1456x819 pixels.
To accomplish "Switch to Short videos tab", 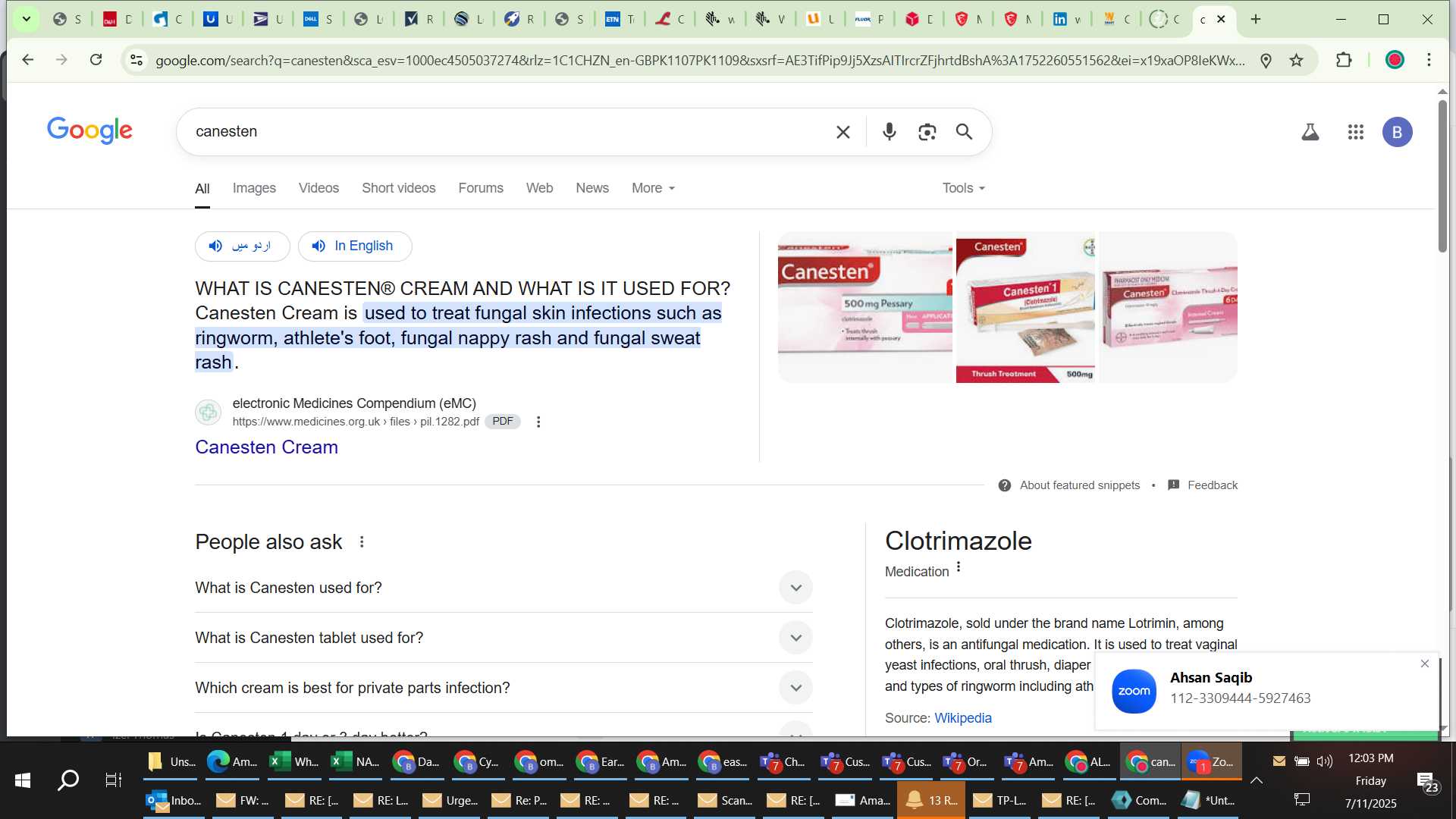I will pos(398,188).
